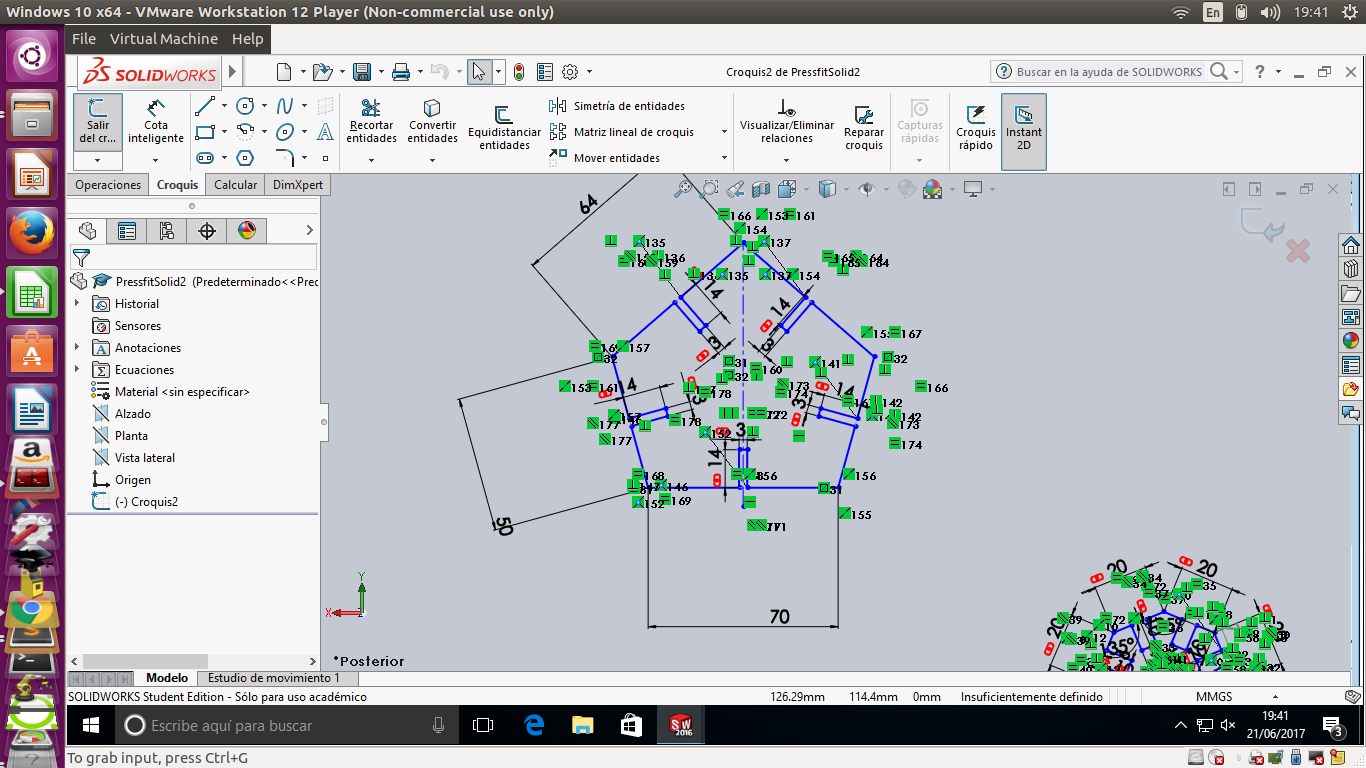Viewport: 1366px width, 768px height.
Task: Click the SOLIDWORKS help search field
Action: pos(1108,72)
